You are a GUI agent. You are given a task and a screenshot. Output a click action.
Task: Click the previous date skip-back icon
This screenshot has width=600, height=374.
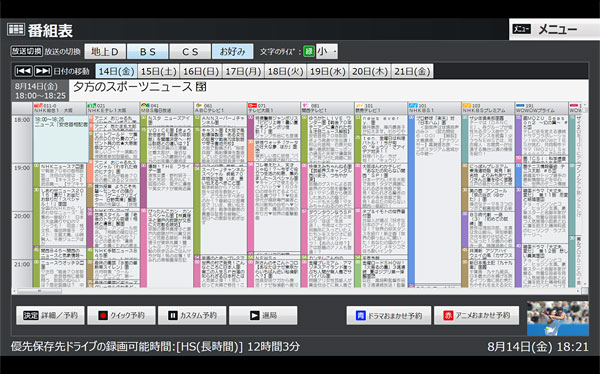pyautogui.click(x=23, y=71)
